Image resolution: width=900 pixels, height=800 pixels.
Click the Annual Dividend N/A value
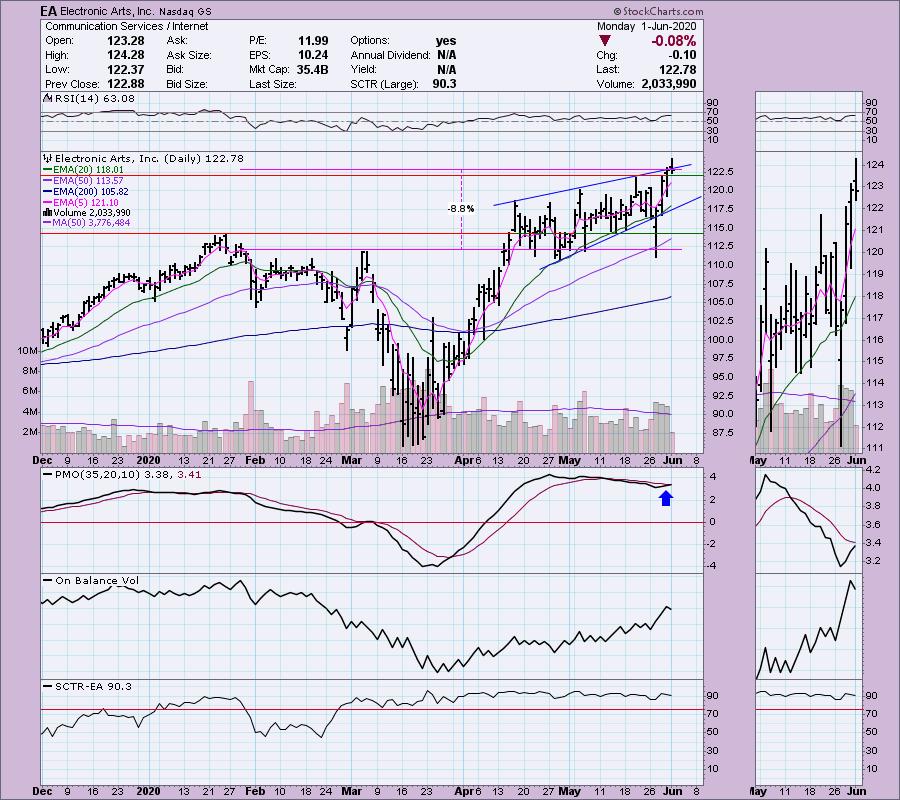click(x=447, y=55)
